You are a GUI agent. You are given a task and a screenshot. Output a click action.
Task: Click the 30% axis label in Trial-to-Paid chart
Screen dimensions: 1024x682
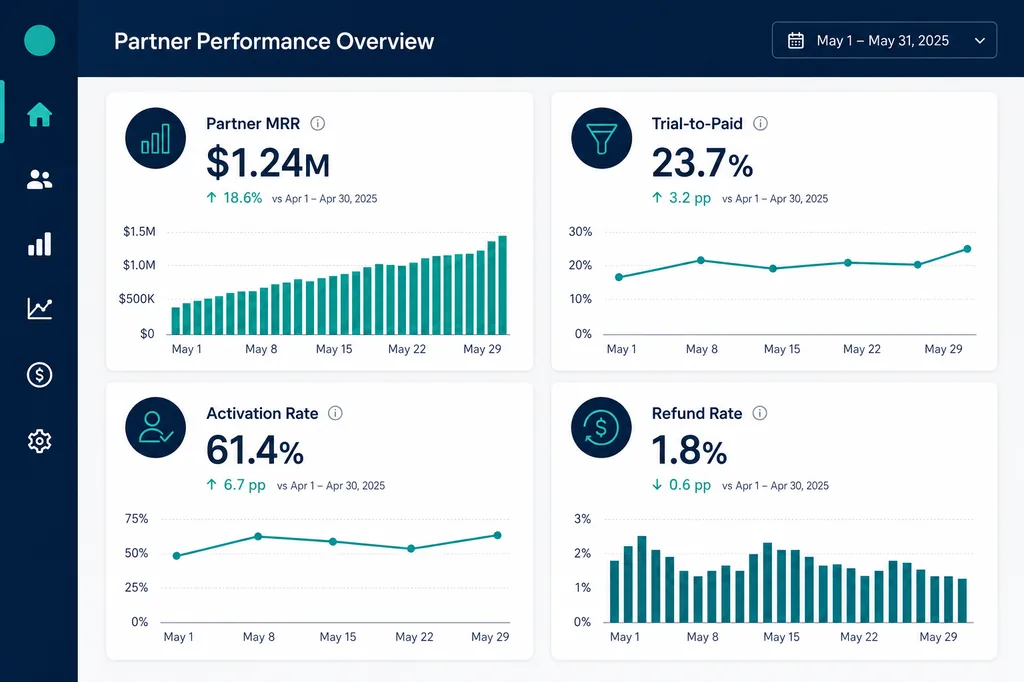(580, 231)
